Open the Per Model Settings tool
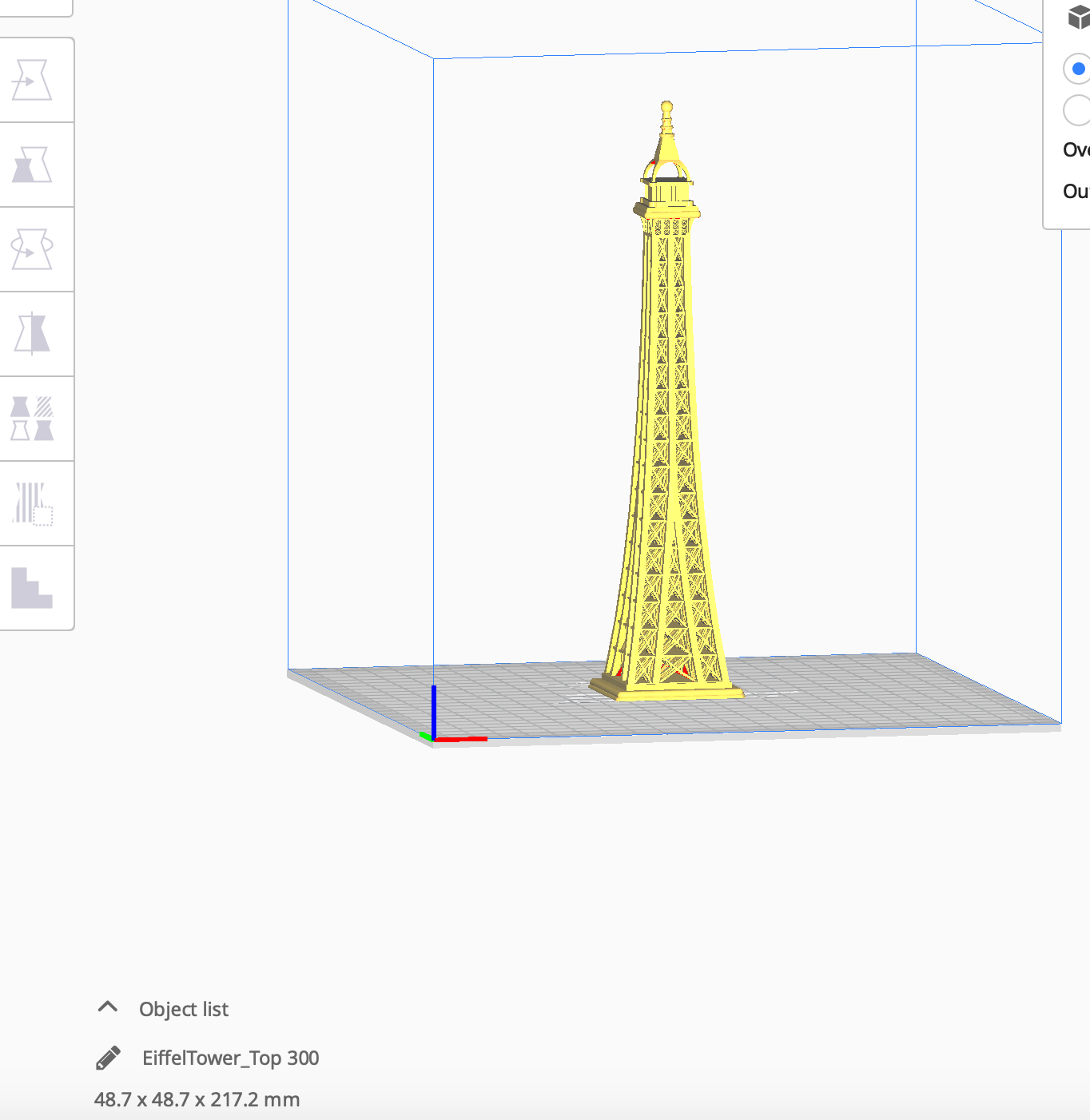1090x1120 pixels. (32, 419)
